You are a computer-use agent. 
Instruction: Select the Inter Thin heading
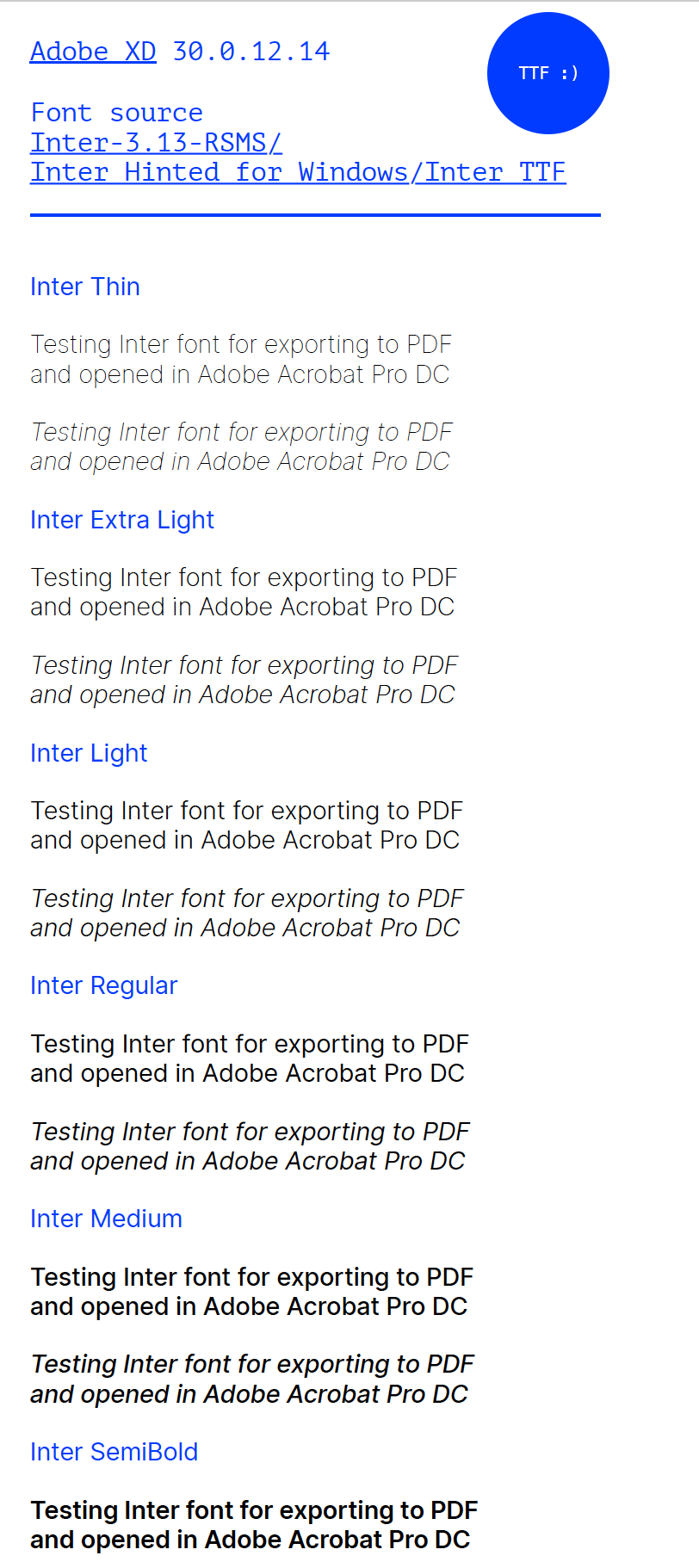pyautogui.click(x=85, y=287)
